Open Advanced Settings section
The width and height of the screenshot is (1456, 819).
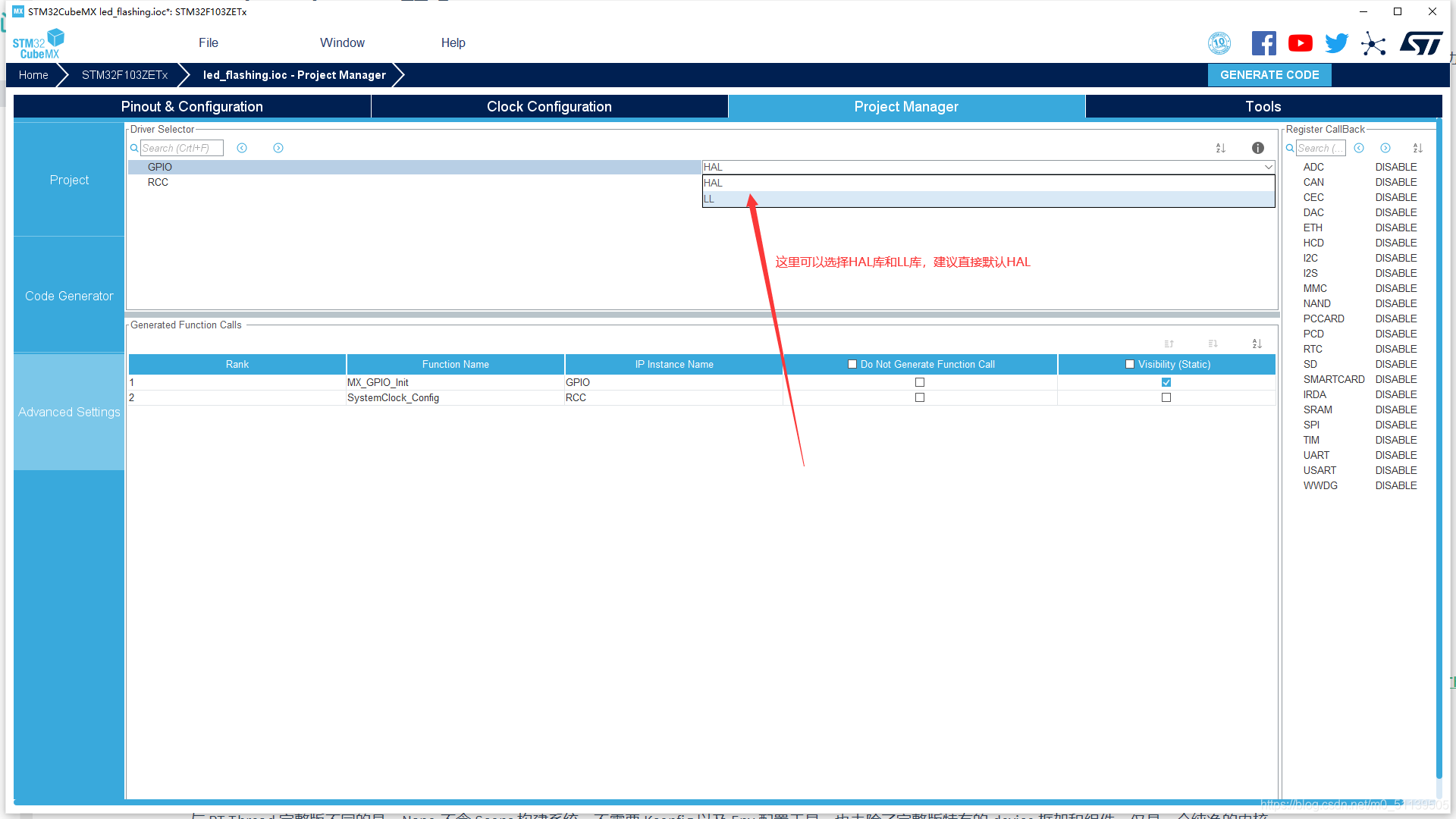69,412
